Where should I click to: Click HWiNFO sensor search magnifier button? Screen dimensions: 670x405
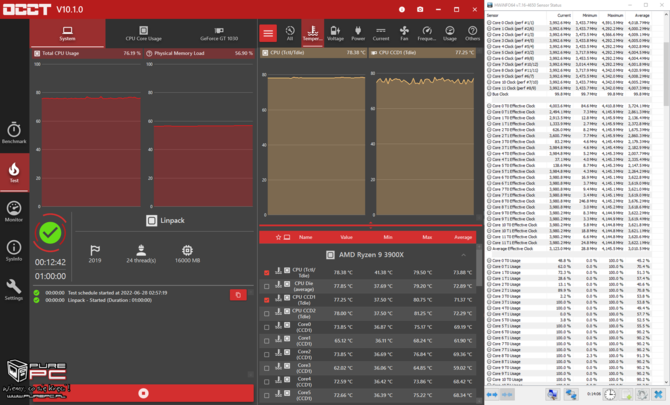pos(552,394)
